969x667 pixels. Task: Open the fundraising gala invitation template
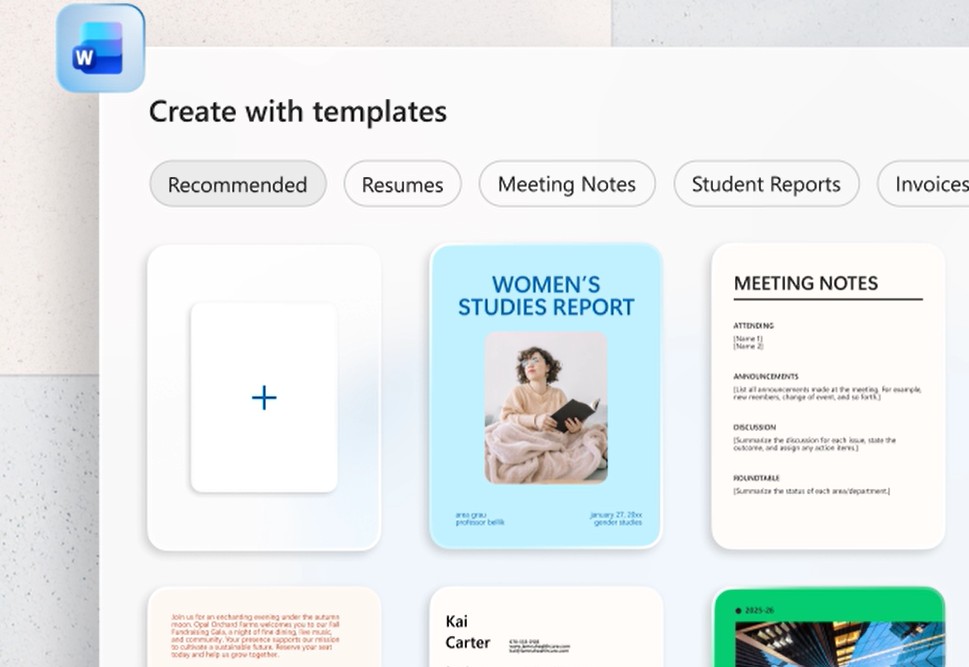(264, 627)
